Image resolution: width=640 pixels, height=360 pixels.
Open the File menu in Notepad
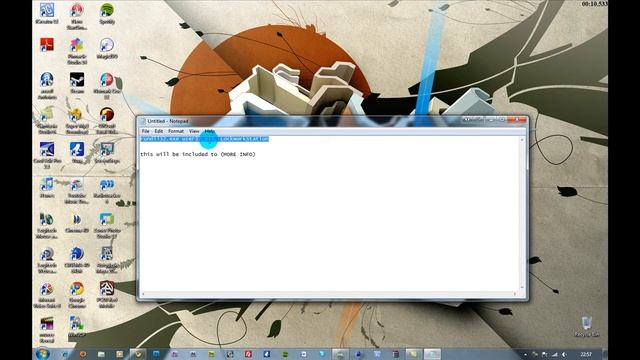pos(145,131)
